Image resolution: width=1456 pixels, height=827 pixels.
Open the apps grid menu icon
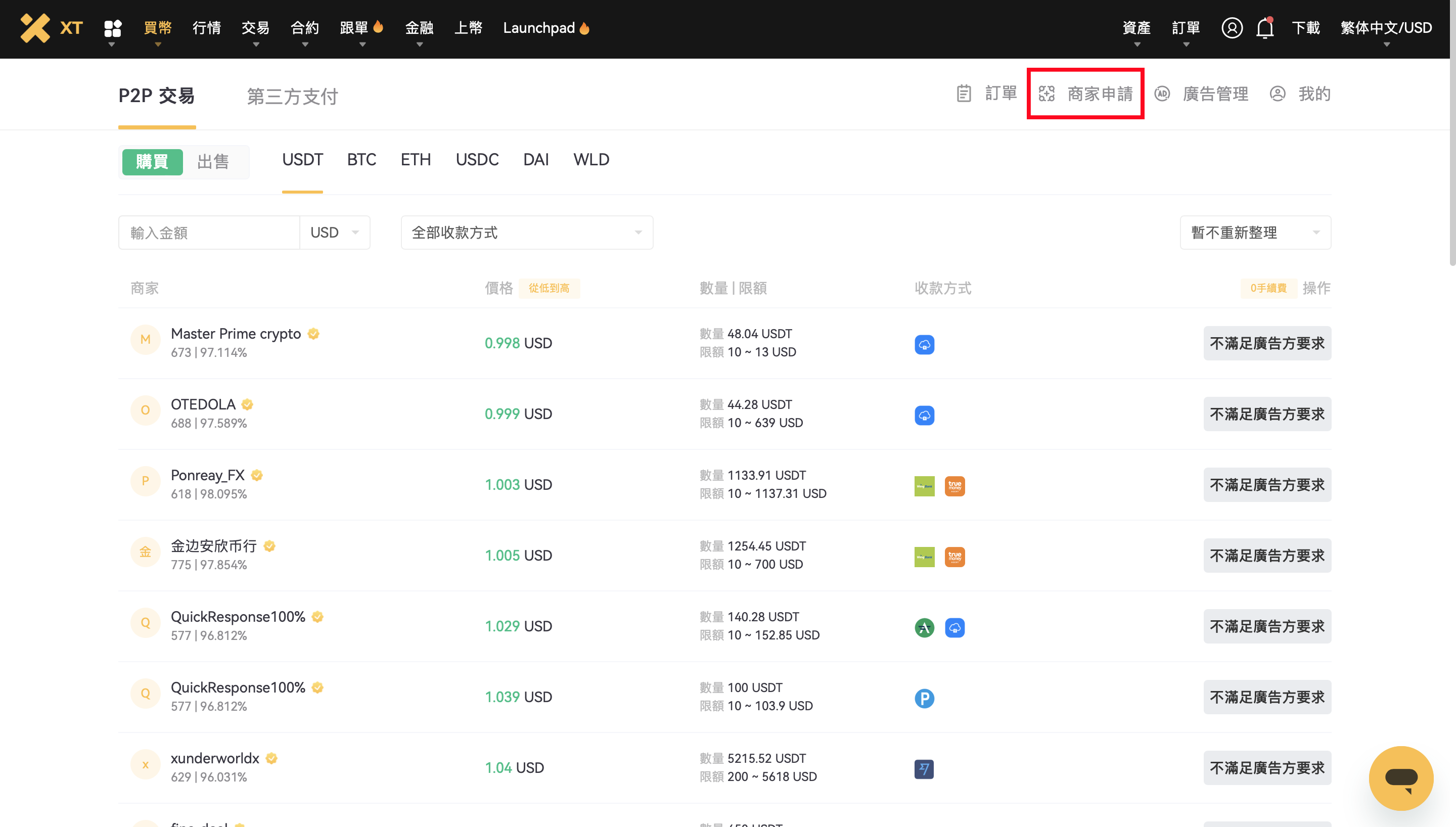pos(112,28)
